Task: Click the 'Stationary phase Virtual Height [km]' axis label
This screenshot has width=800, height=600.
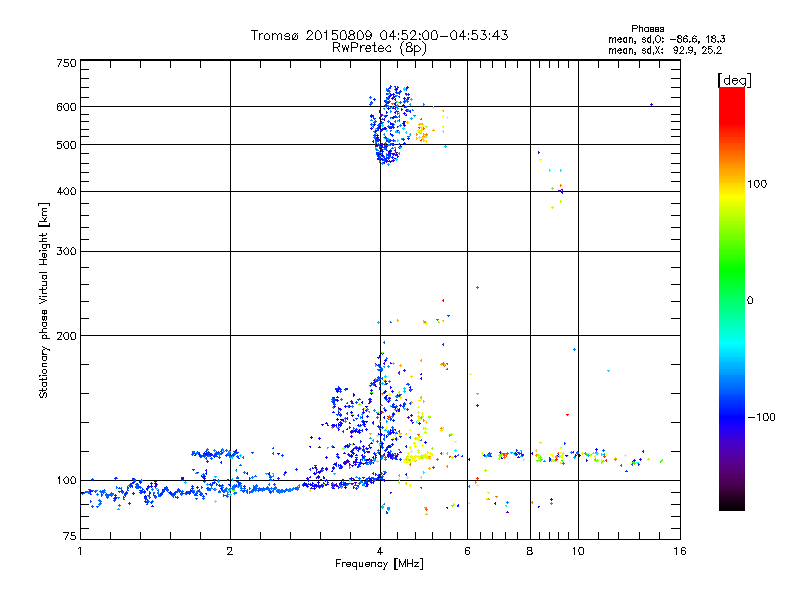Action: 44,301
